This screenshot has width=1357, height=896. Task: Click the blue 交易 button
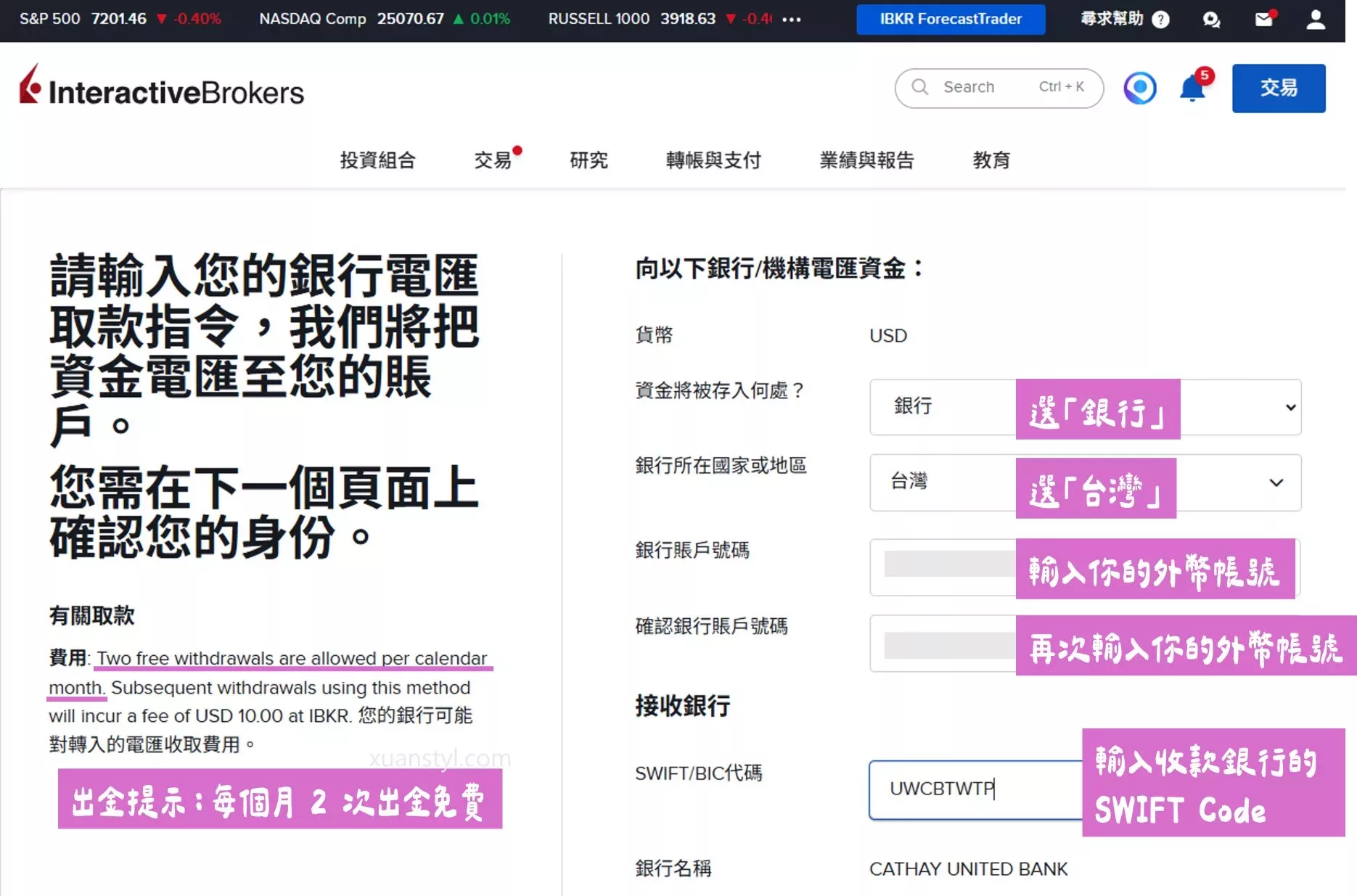(x=1279, y=88)
